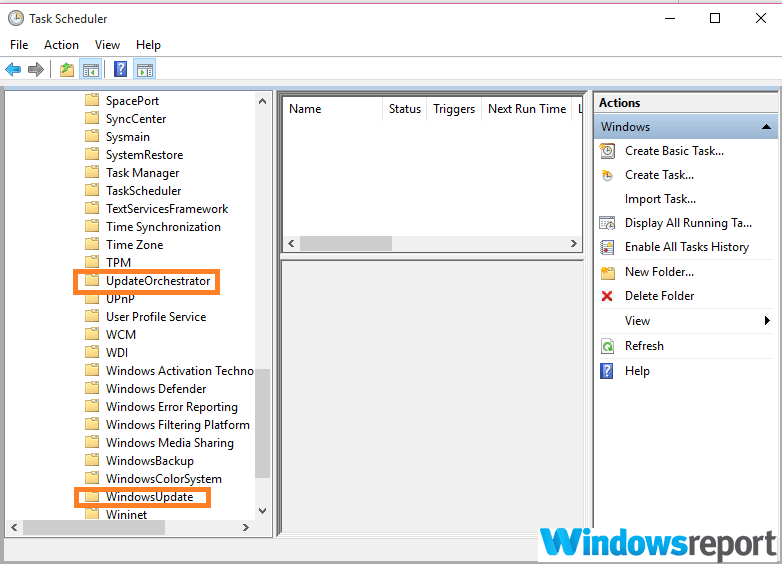This screenshot has height=564, width=782.
Task: Select the Task Manager folder
Action: tap(142, 173)
